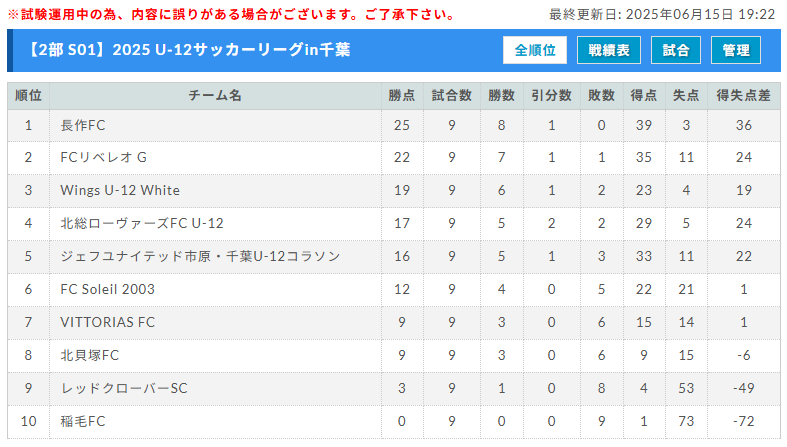Switch to the 戦績表 tab
Screen dimensions: 787x447
point(608,50)
